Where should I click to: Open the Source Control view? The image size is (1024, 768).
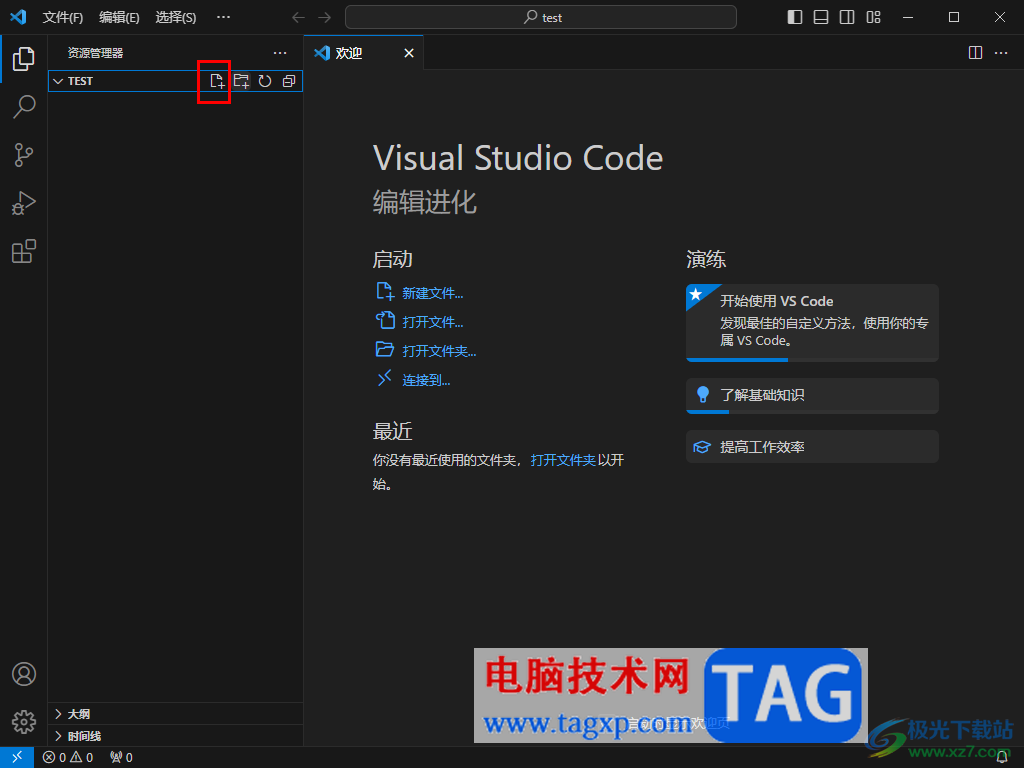(x=24, y=155)
